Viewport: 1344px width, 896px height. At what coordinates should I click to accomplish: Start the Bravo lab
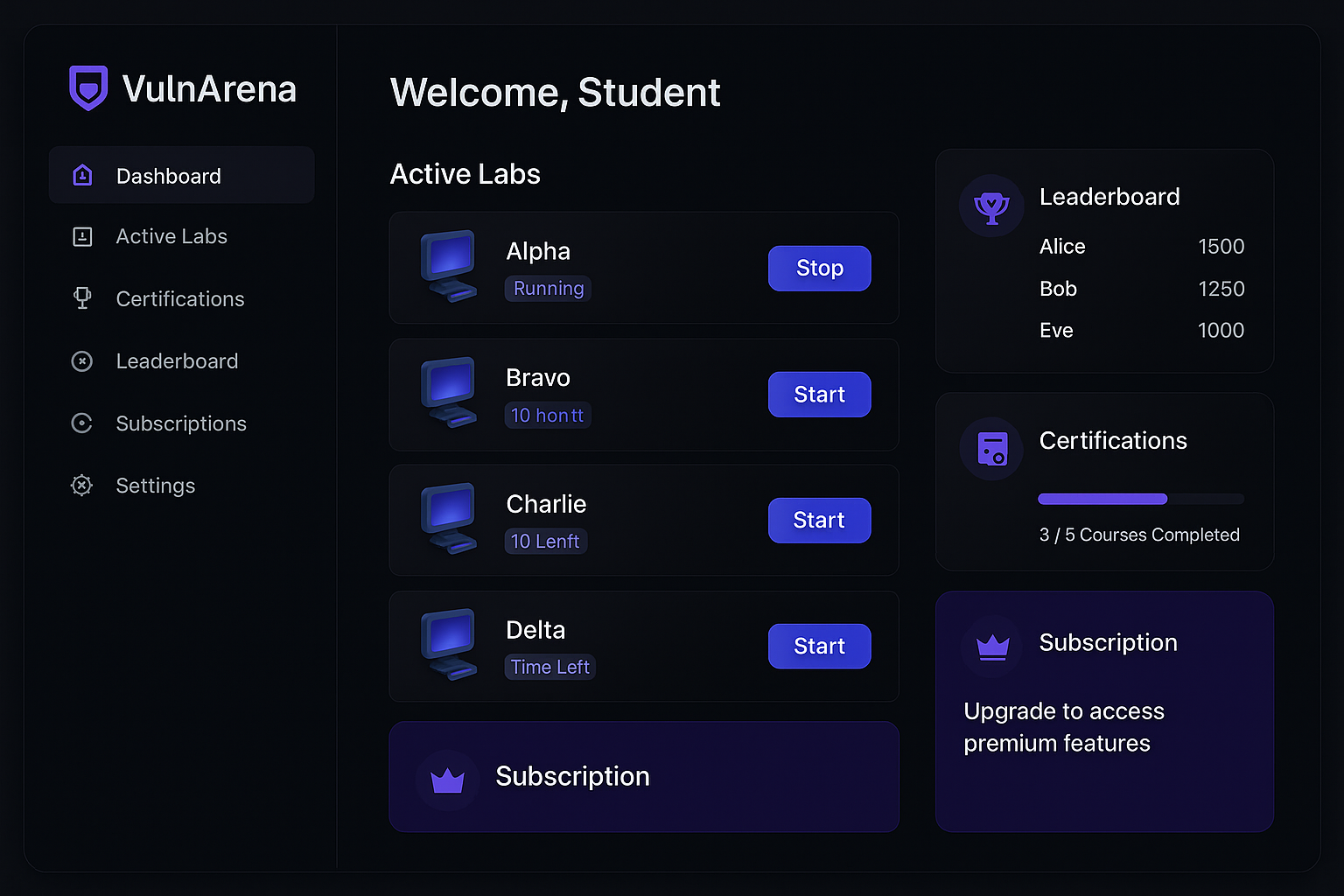point(819,395)
